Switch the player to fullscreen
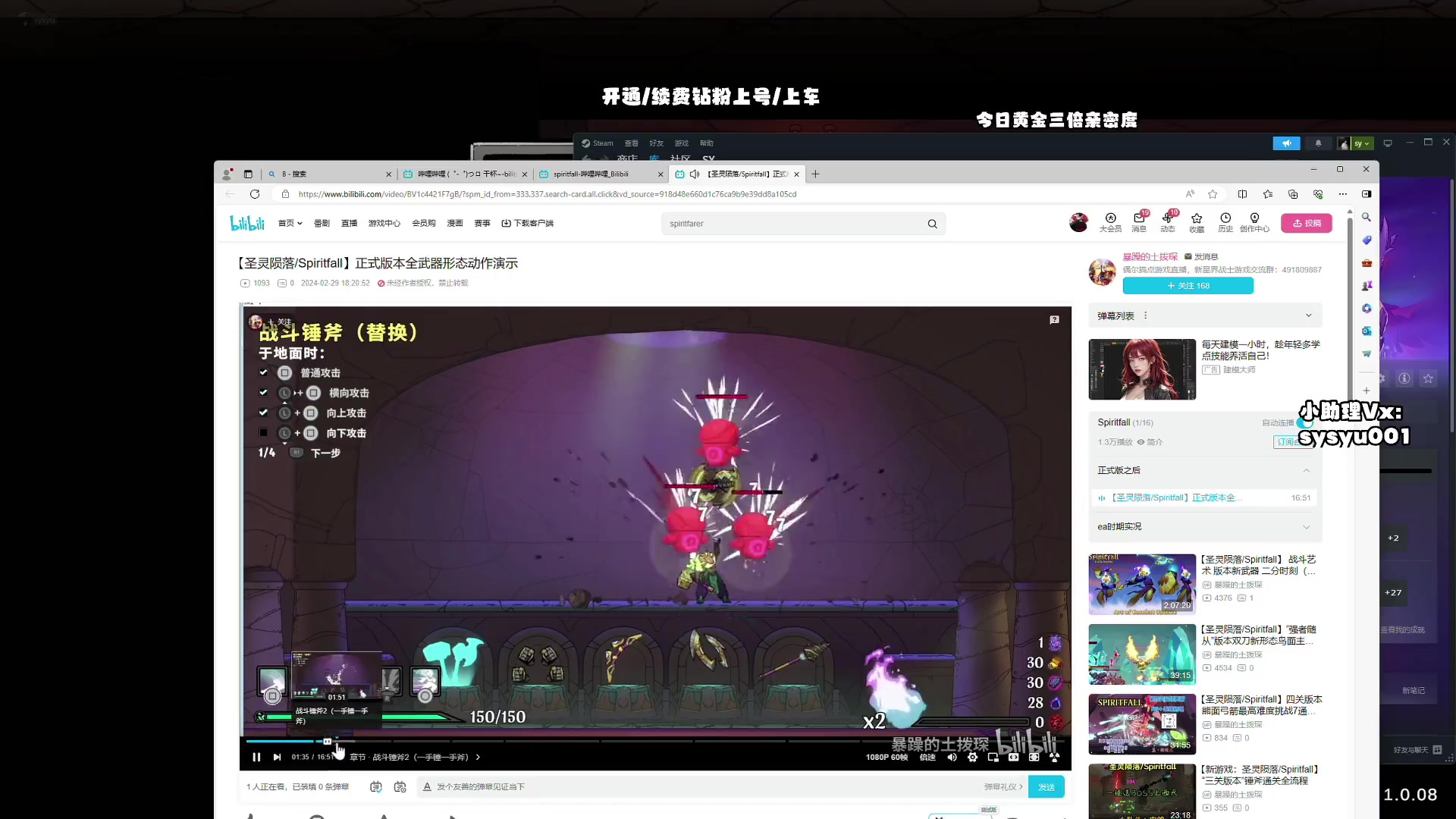 [x=1054, y=757]
